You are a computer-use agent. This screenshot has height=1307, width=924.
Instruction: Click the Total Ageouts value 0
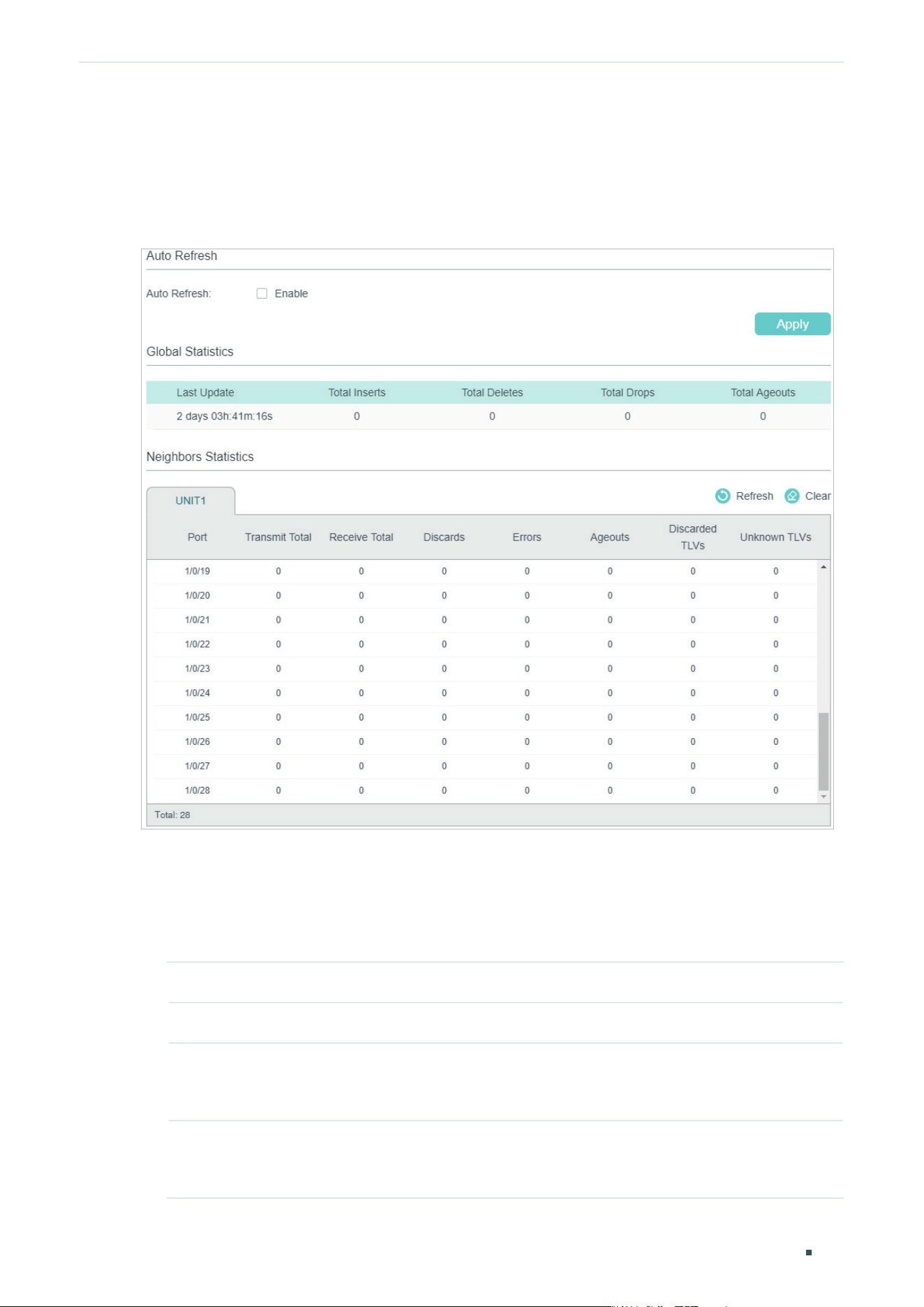tap(763, 416)
